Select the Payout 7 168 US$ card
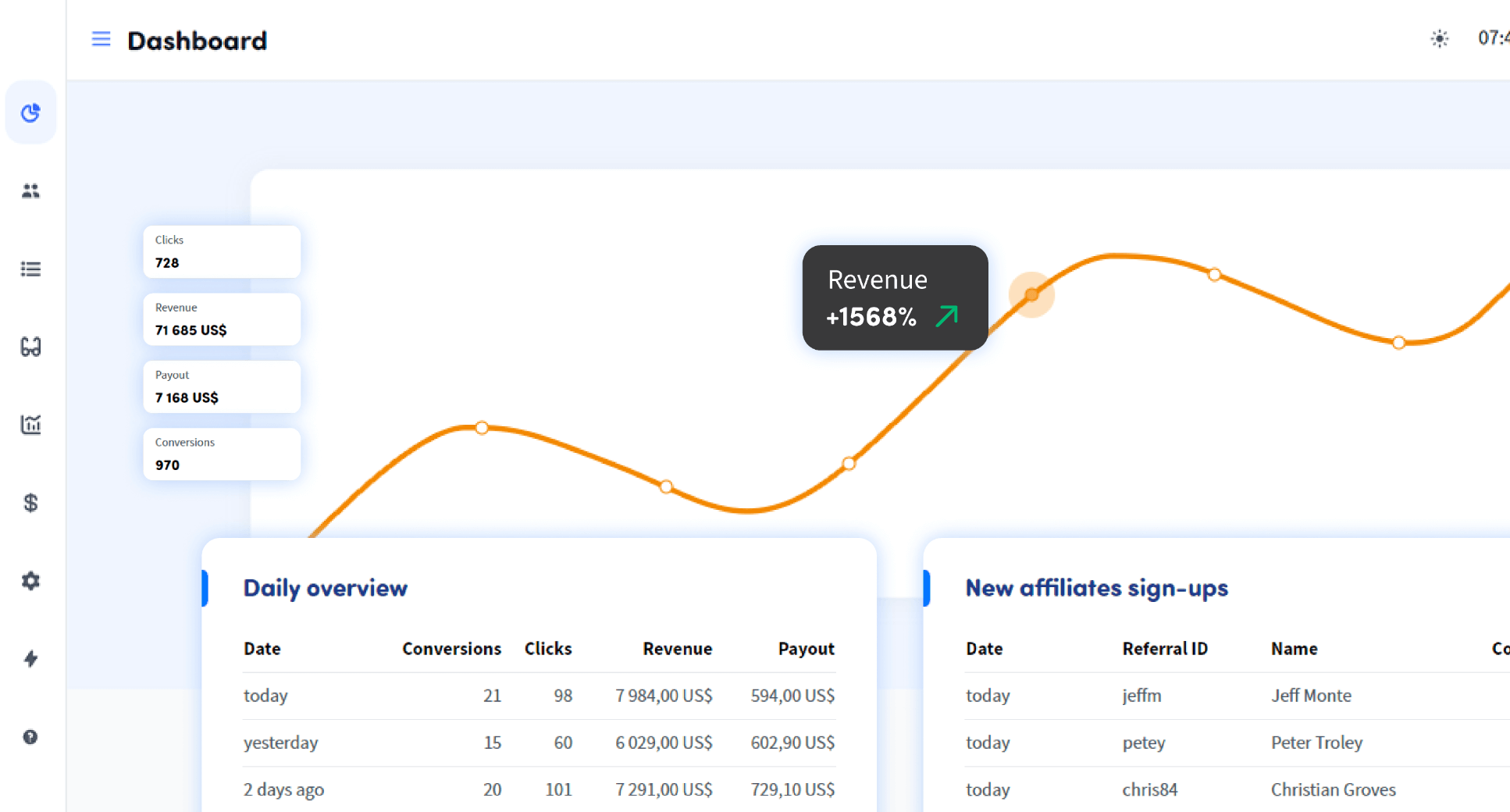 [222, 386]
